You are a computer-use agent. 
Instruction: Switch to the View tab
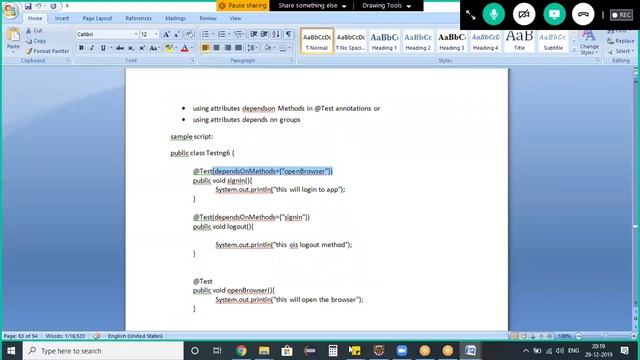point(235,18)
